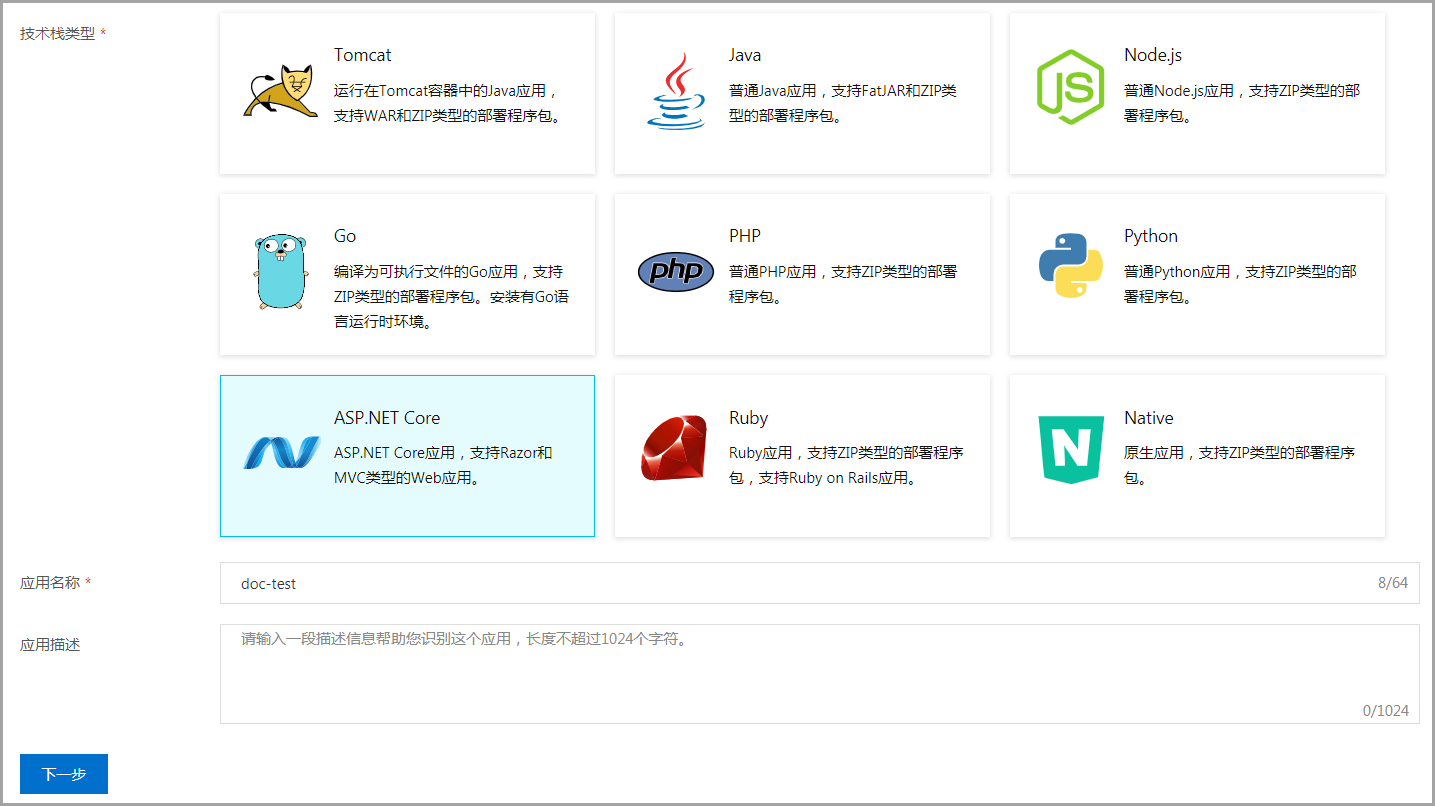Select the Python stack title

pyautogui.click(x=1151, y=236)
